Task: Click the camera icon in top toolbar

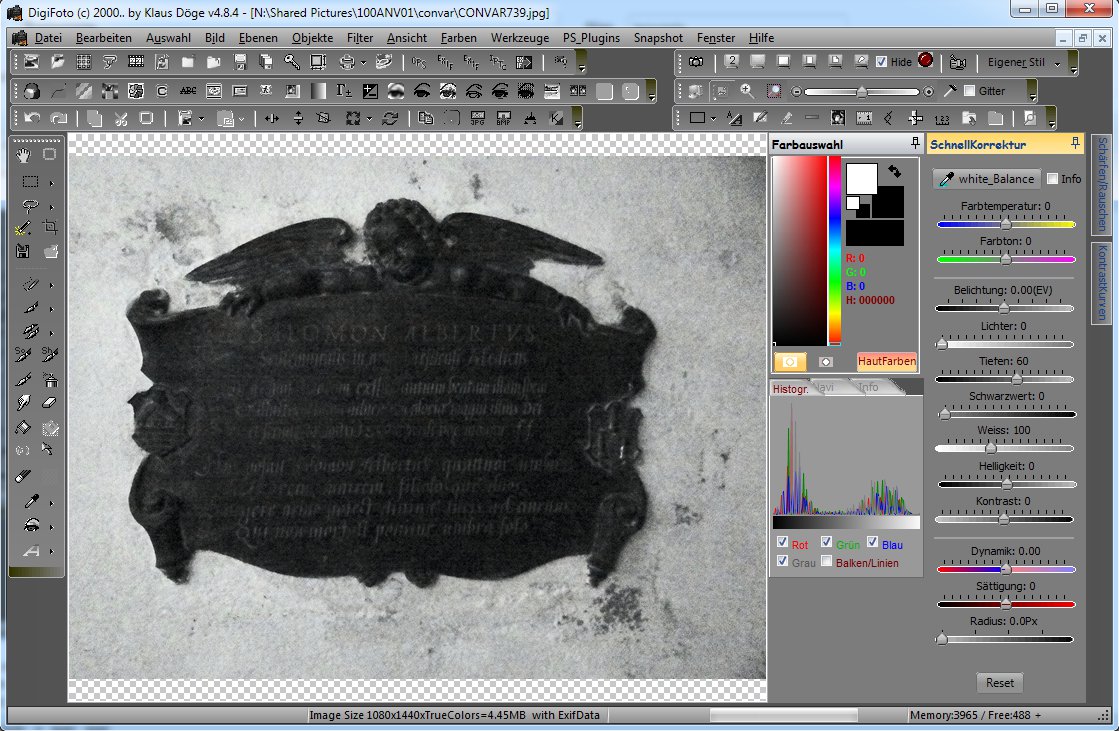Action: coord(696,62)
